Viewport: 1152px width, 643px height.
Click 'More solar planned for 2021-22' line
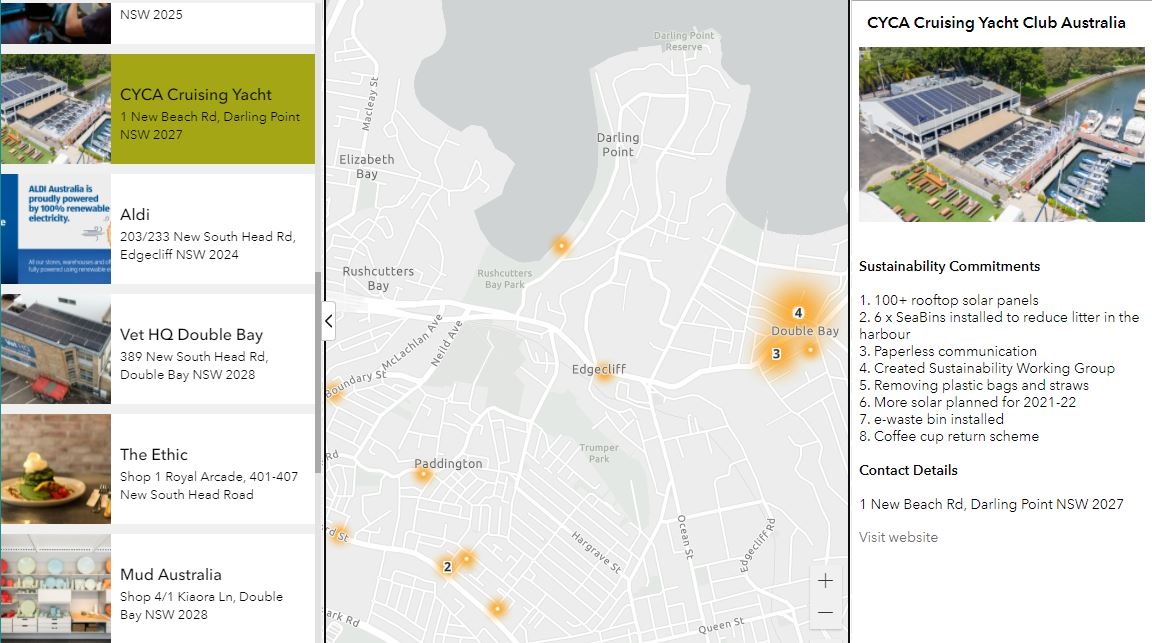point(968,402)
